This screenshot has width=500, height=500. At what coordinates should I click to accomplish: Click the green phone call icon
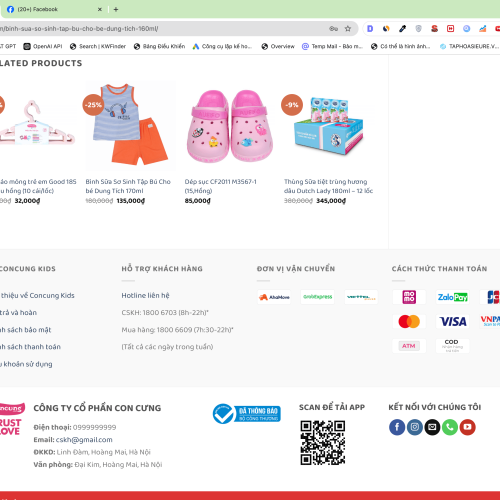click(450, 427)
